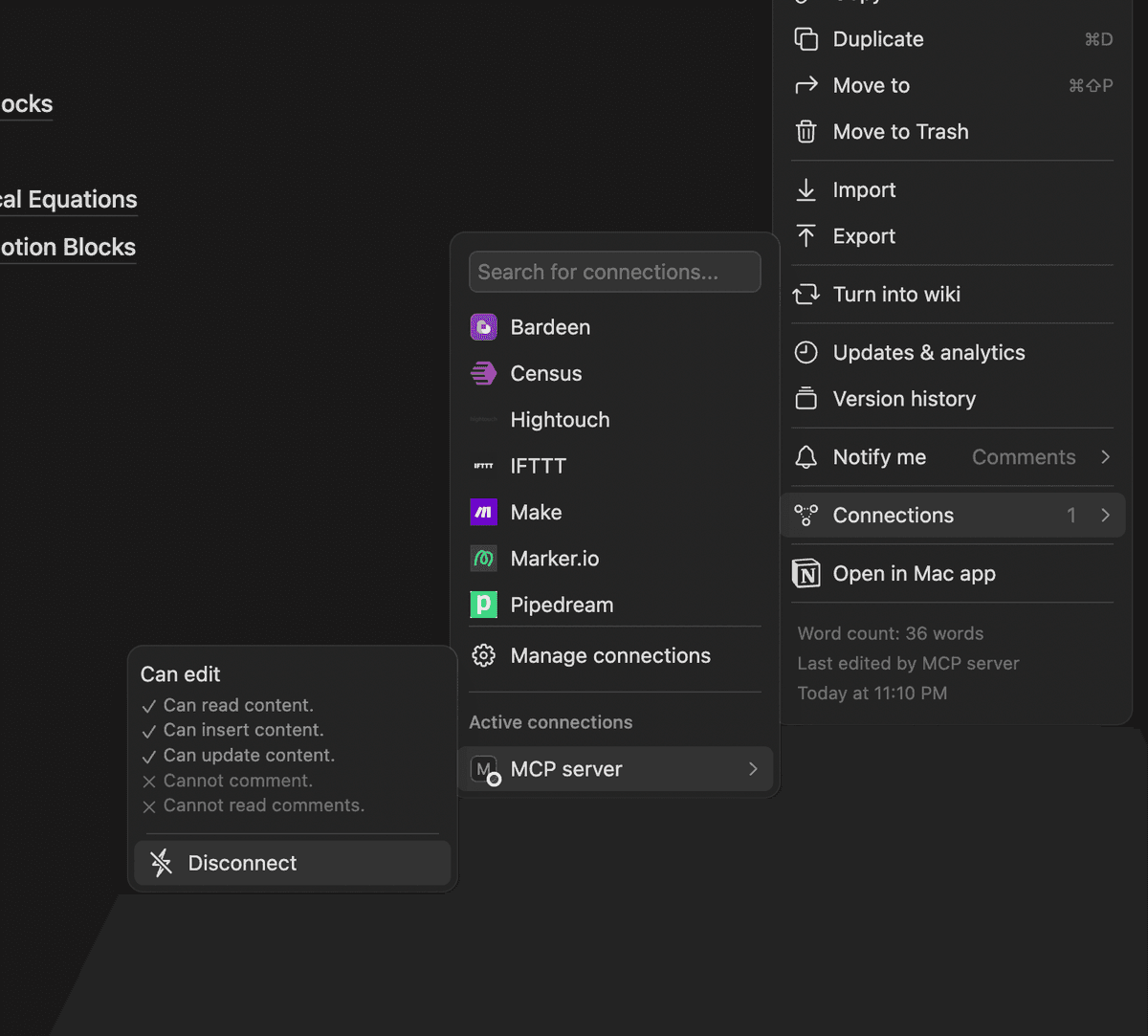This screenshot has width=1148, height=1036.
Task: Select Duplicate from the page menu
Action: pos(953,39)
